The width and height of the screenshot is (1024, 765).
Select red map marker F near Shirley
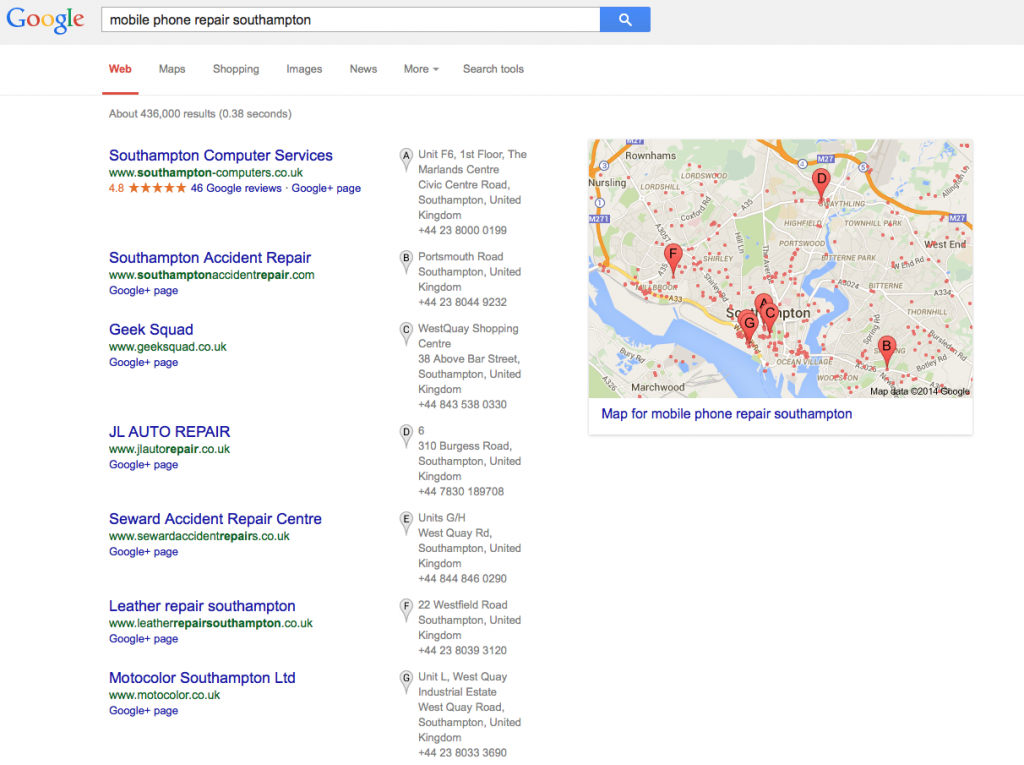click(673, 258)
